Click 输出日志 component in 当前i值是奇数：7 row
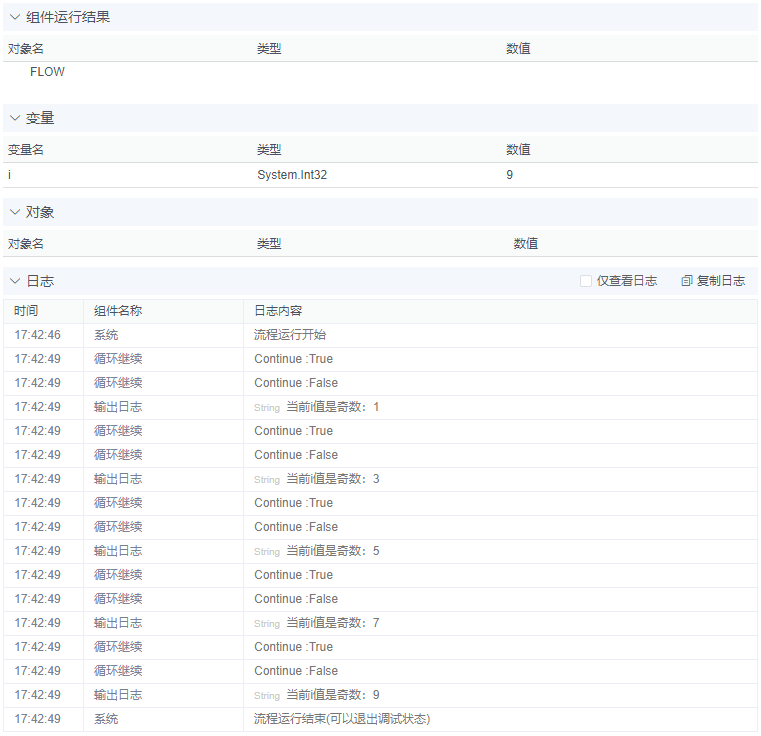This screenshot has height=736, width=761. tap(118, 623)
